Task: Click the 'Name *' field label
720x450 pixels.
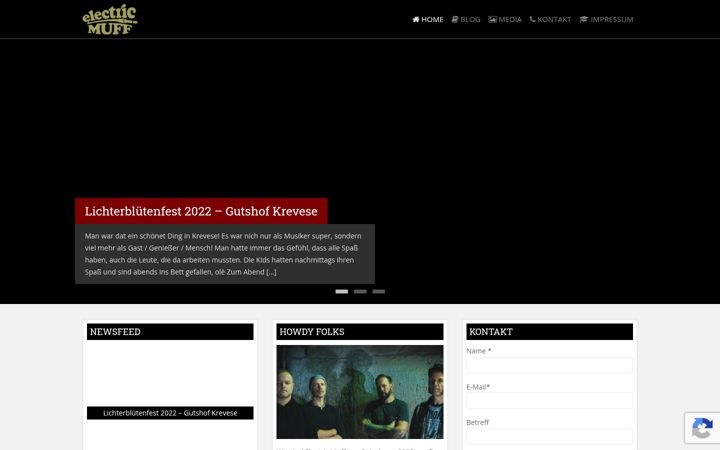Action: click(478, 351)
